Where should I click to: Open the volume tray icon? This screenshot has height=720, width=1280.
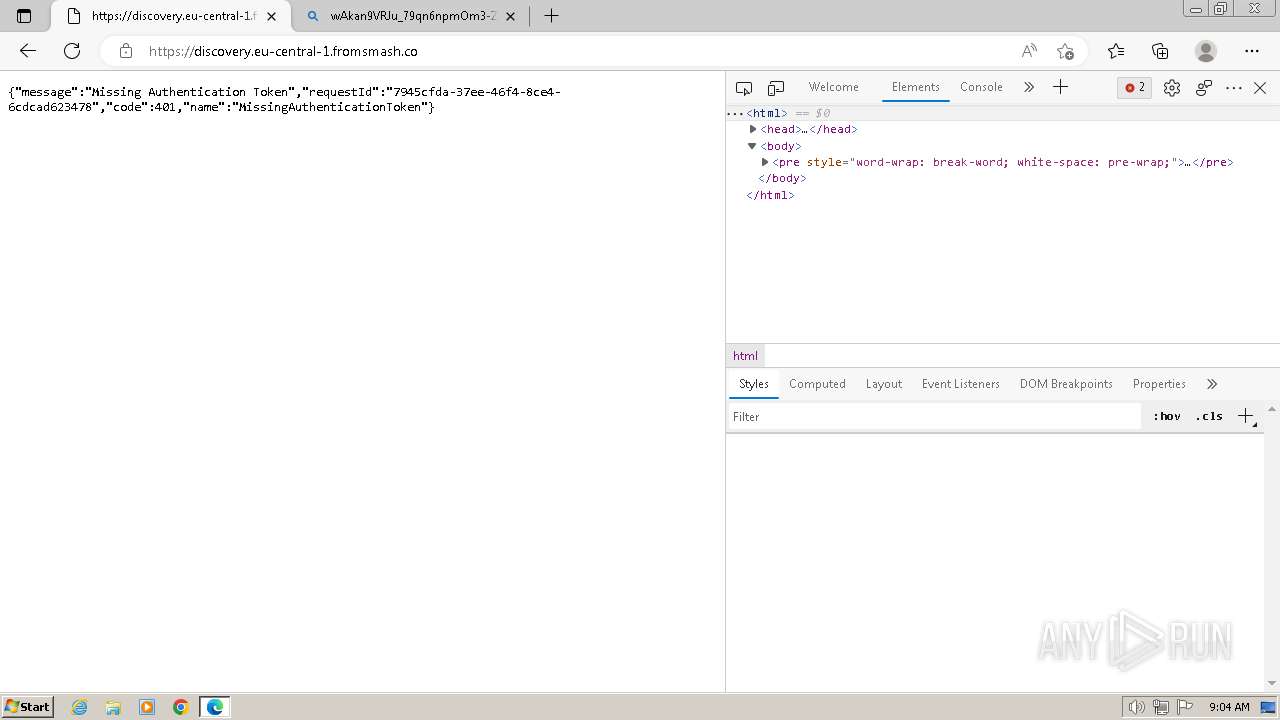pos(1136,707)
